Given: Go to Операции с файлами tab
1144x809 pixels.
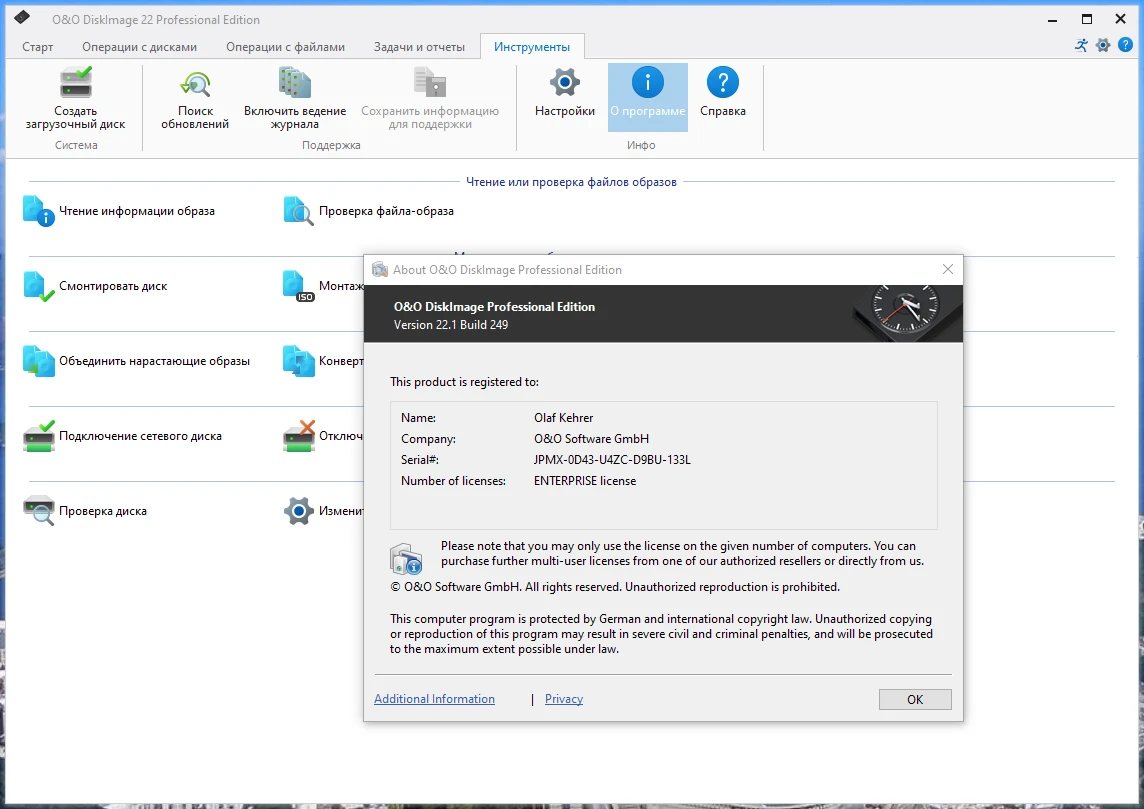Looking at the screenshot, I should [x=285, y=47].
